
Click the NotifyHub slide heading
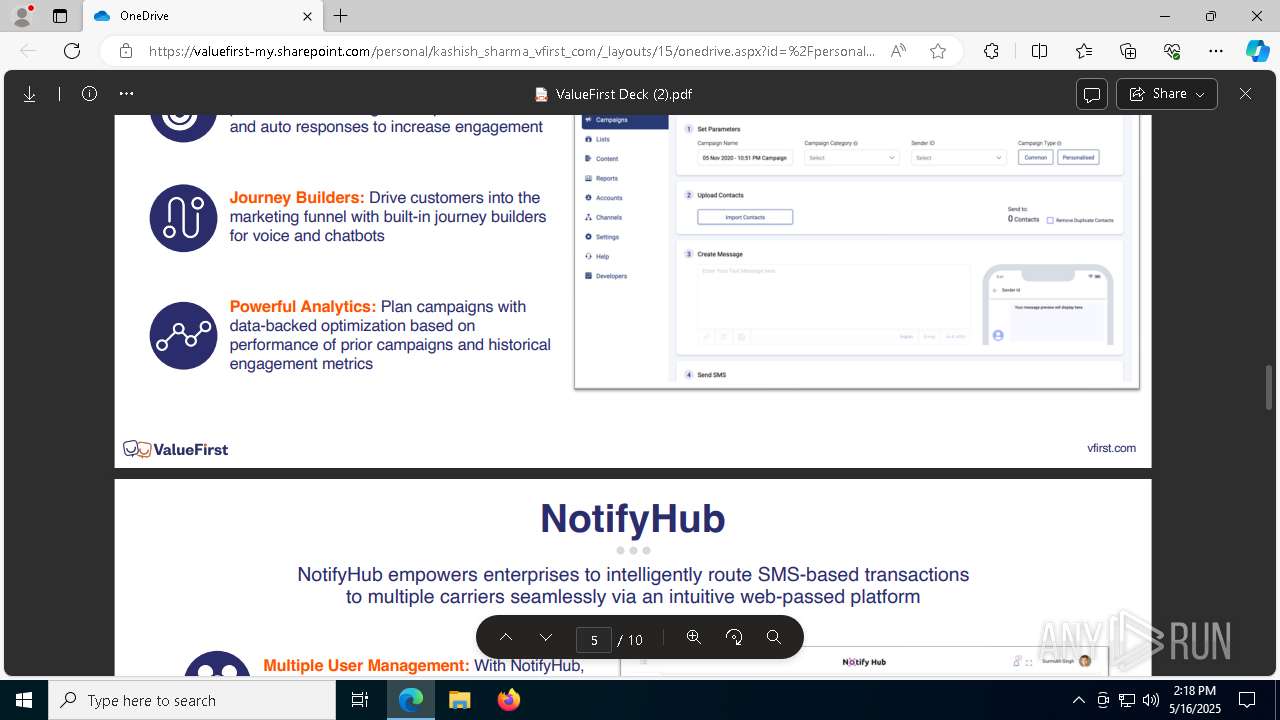633,519
